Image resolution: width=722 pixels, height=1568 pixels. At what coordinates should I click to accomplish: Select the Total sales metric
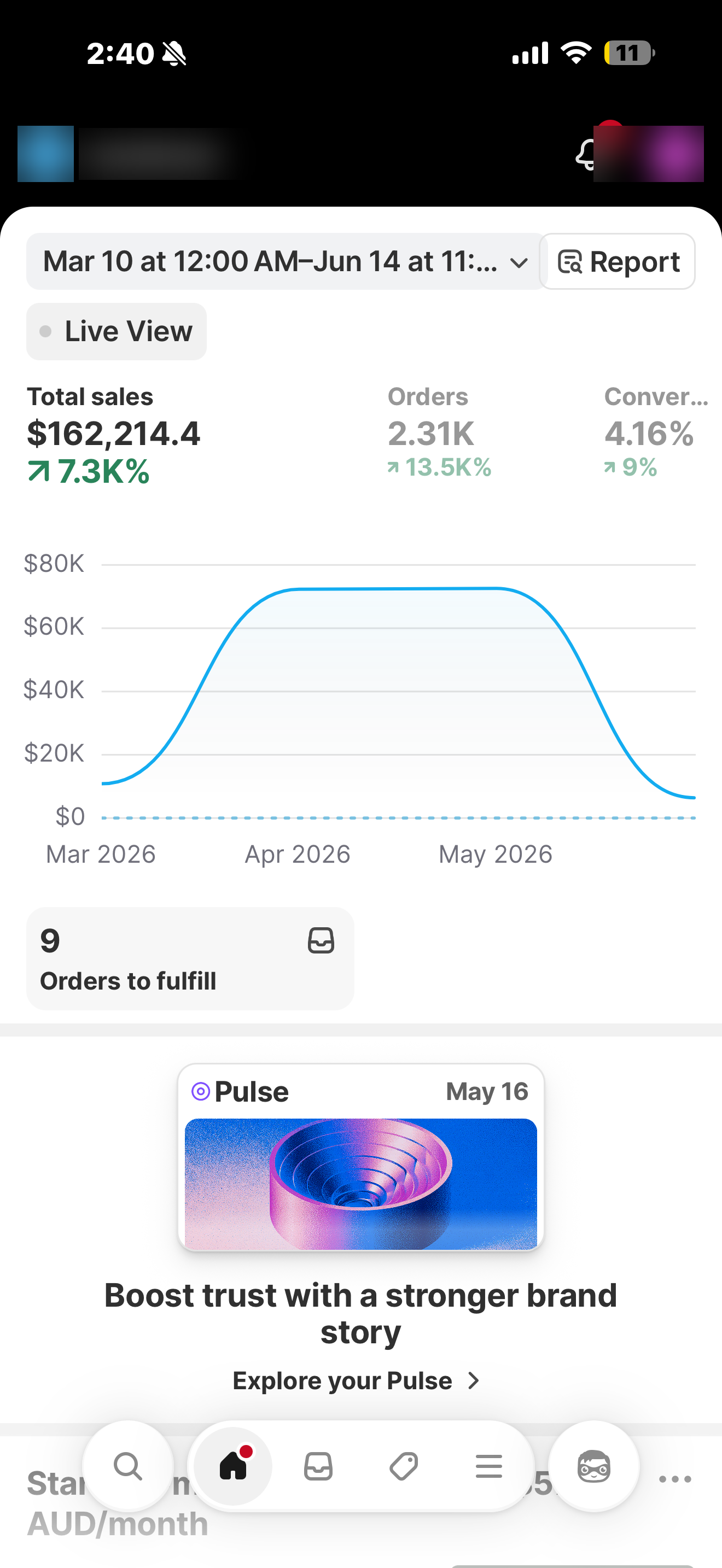pyautogui.click(x=114, y=436)
